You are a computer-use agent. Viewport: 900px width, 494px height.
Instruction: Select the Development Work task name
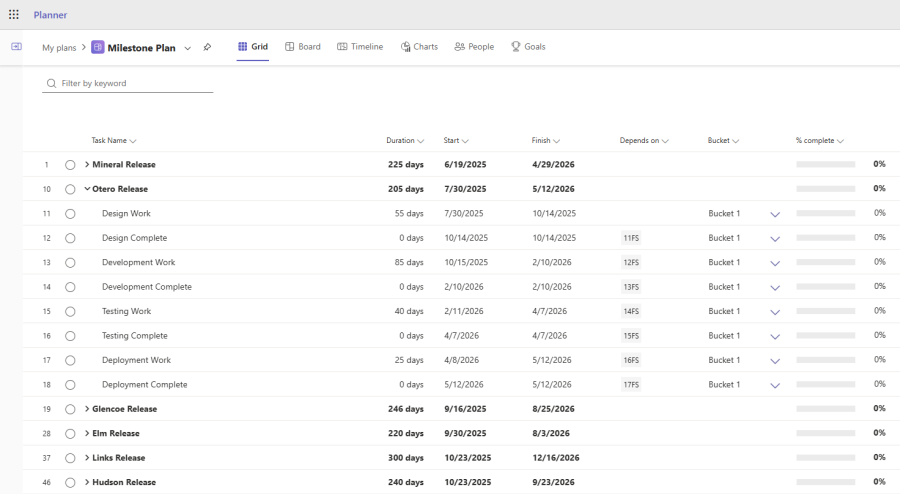138,262
